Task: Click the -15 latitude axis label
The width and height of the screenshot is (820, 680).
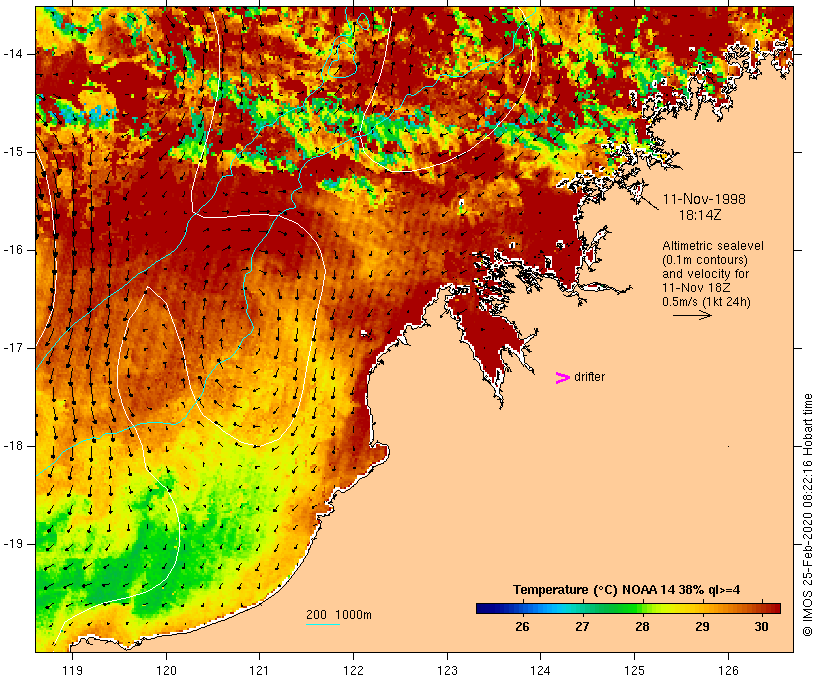Action: pos(13,152)
